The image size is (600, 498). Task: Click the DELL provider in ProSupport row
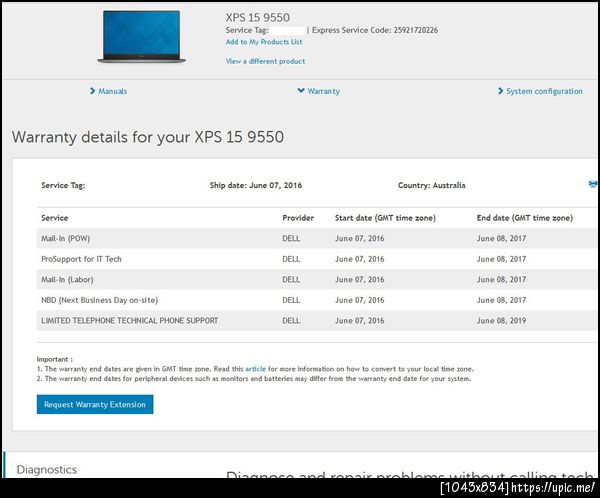(291, 259)
